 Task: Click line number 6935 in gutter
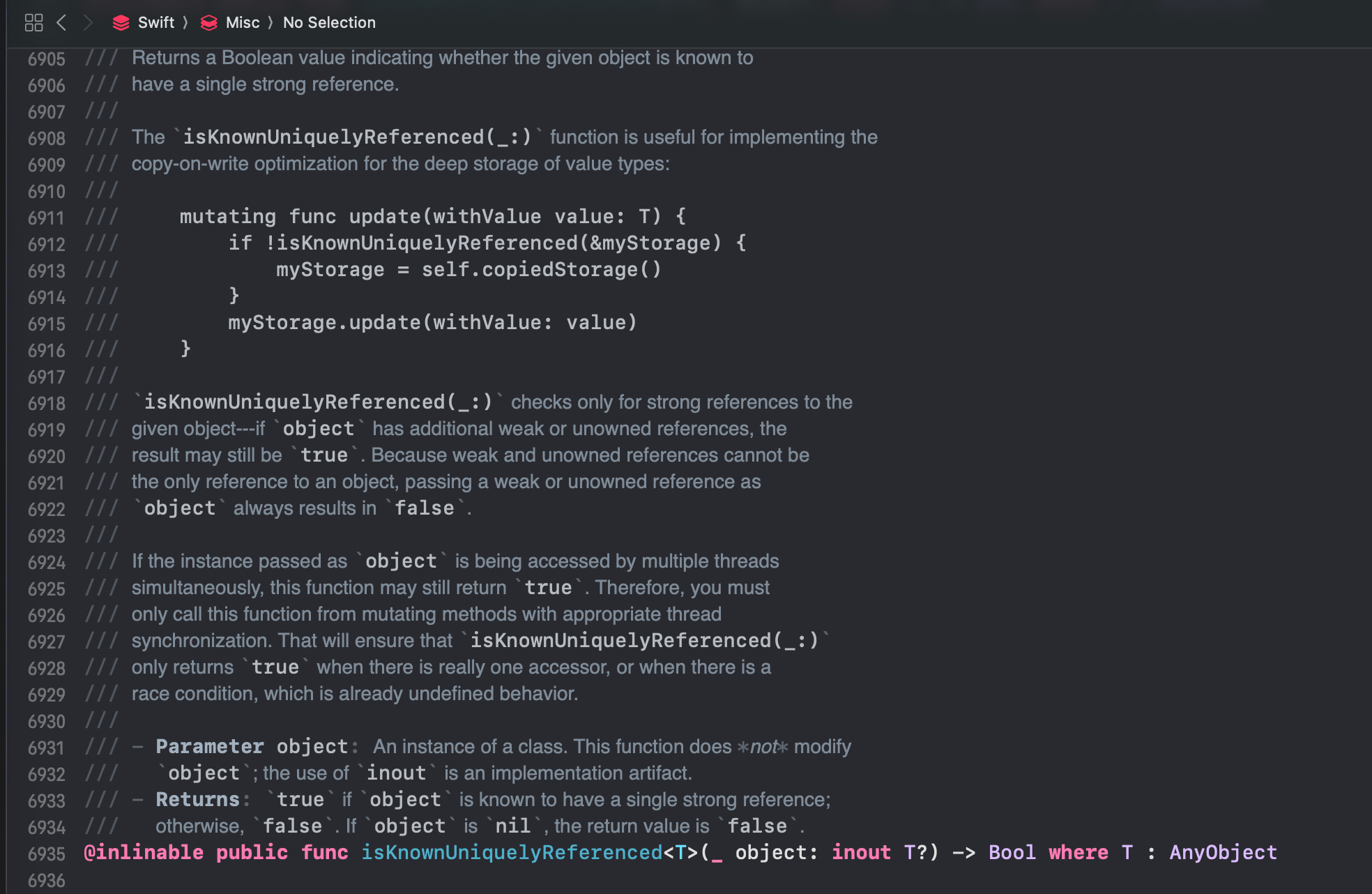click(46, 854)
